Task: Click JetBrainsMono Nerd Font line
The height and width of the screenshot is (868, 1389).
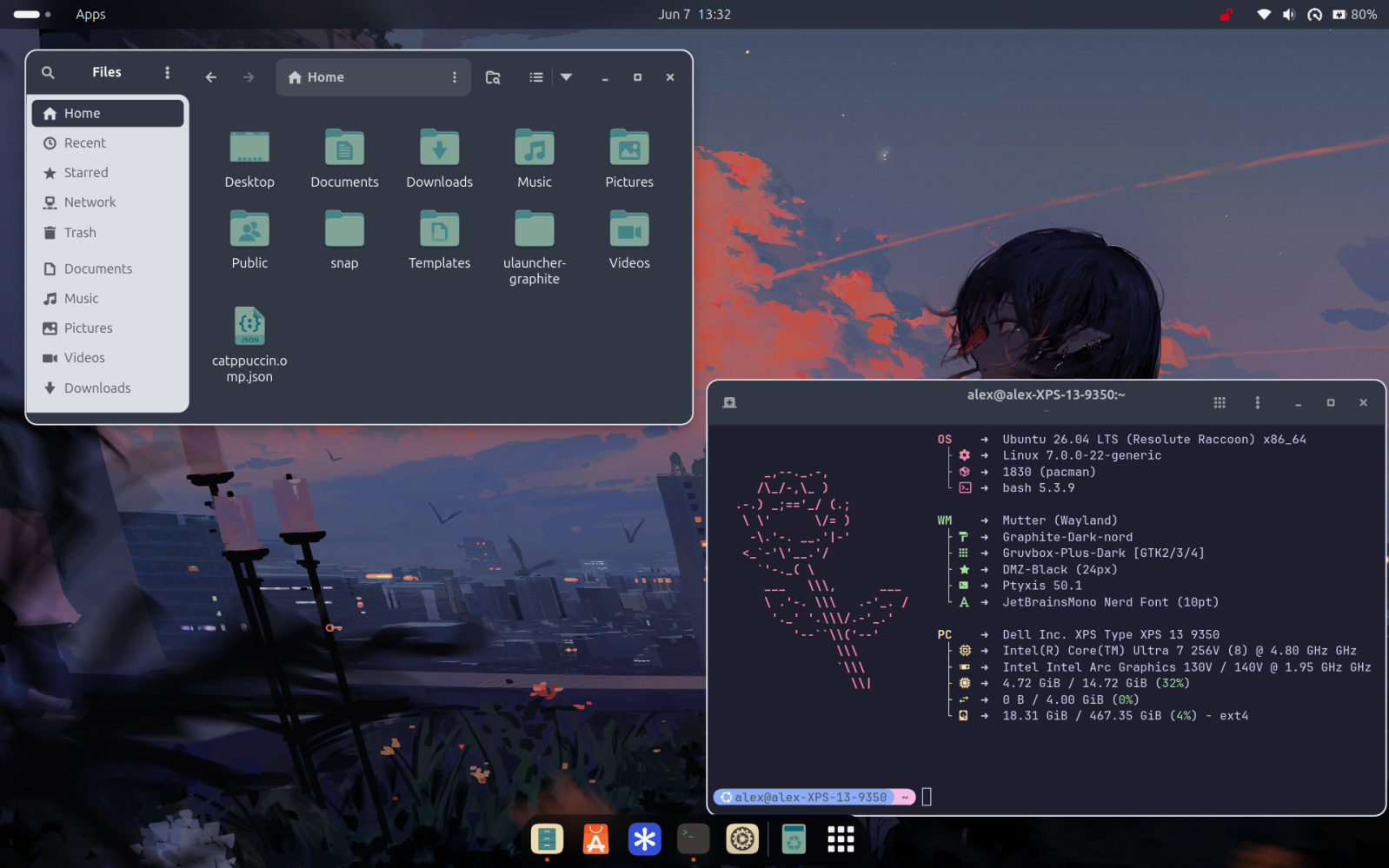Action: [x=1110, y=602]
